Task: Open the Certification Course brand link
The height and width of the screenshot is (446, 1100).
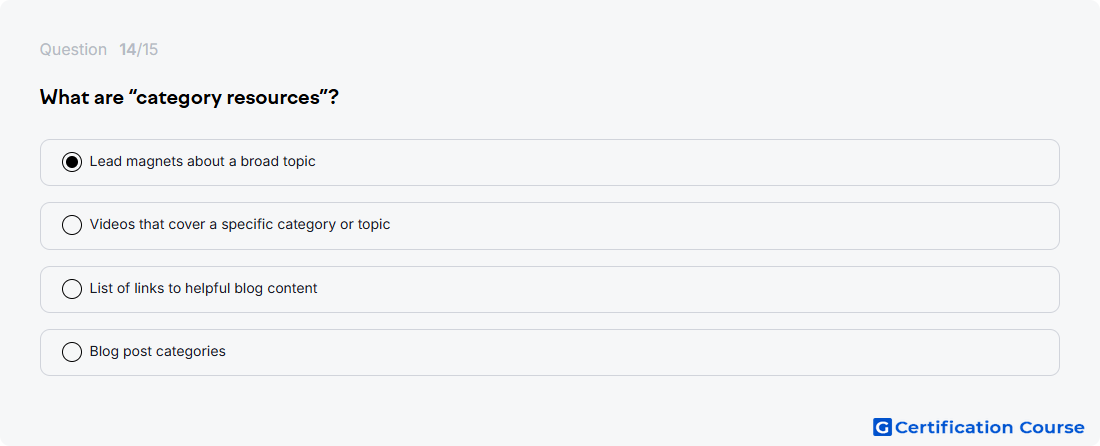Action: (979, 427)
